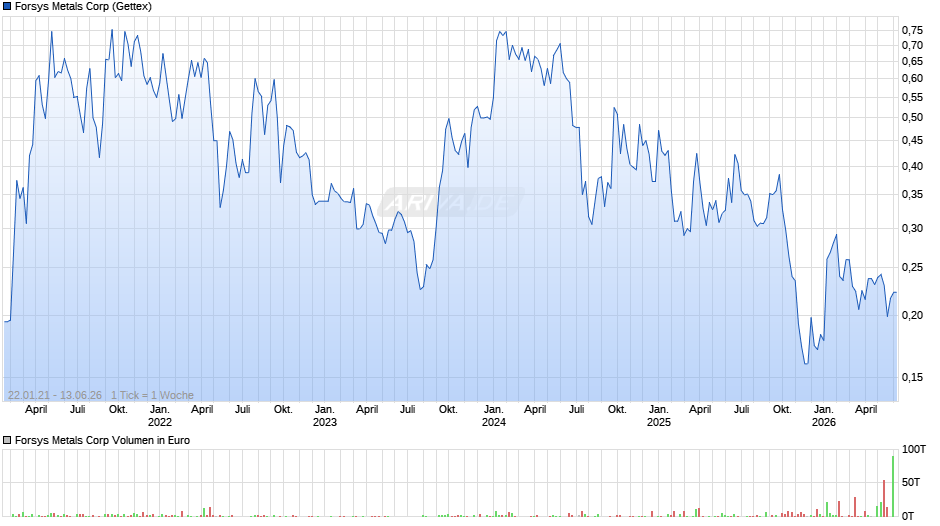
Task: Click the 'Forsys Metals Corp (Gettex)' chart title
Action: coord(83,7)
